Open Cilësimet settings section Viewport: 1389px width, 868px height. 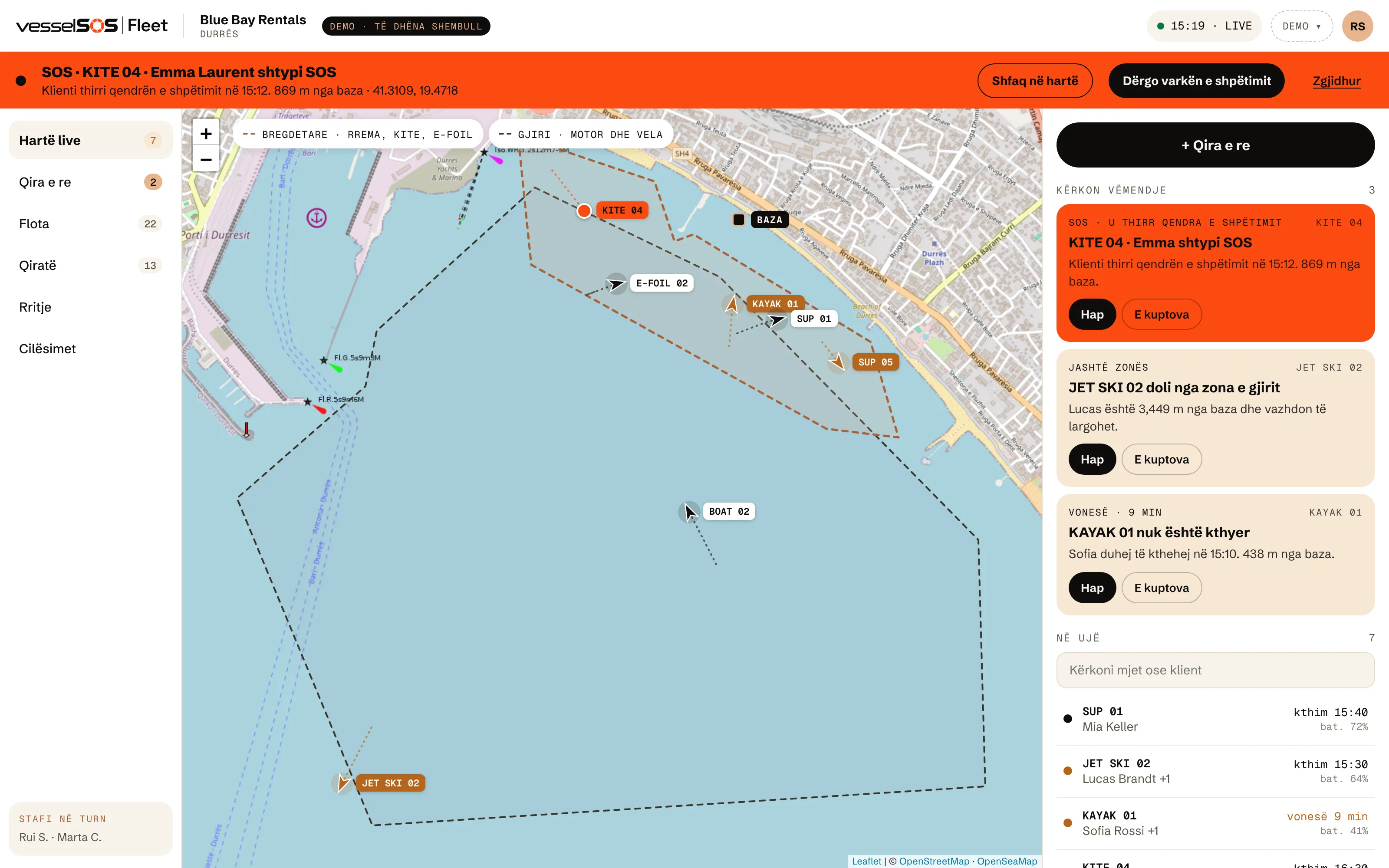pos(91,349)
